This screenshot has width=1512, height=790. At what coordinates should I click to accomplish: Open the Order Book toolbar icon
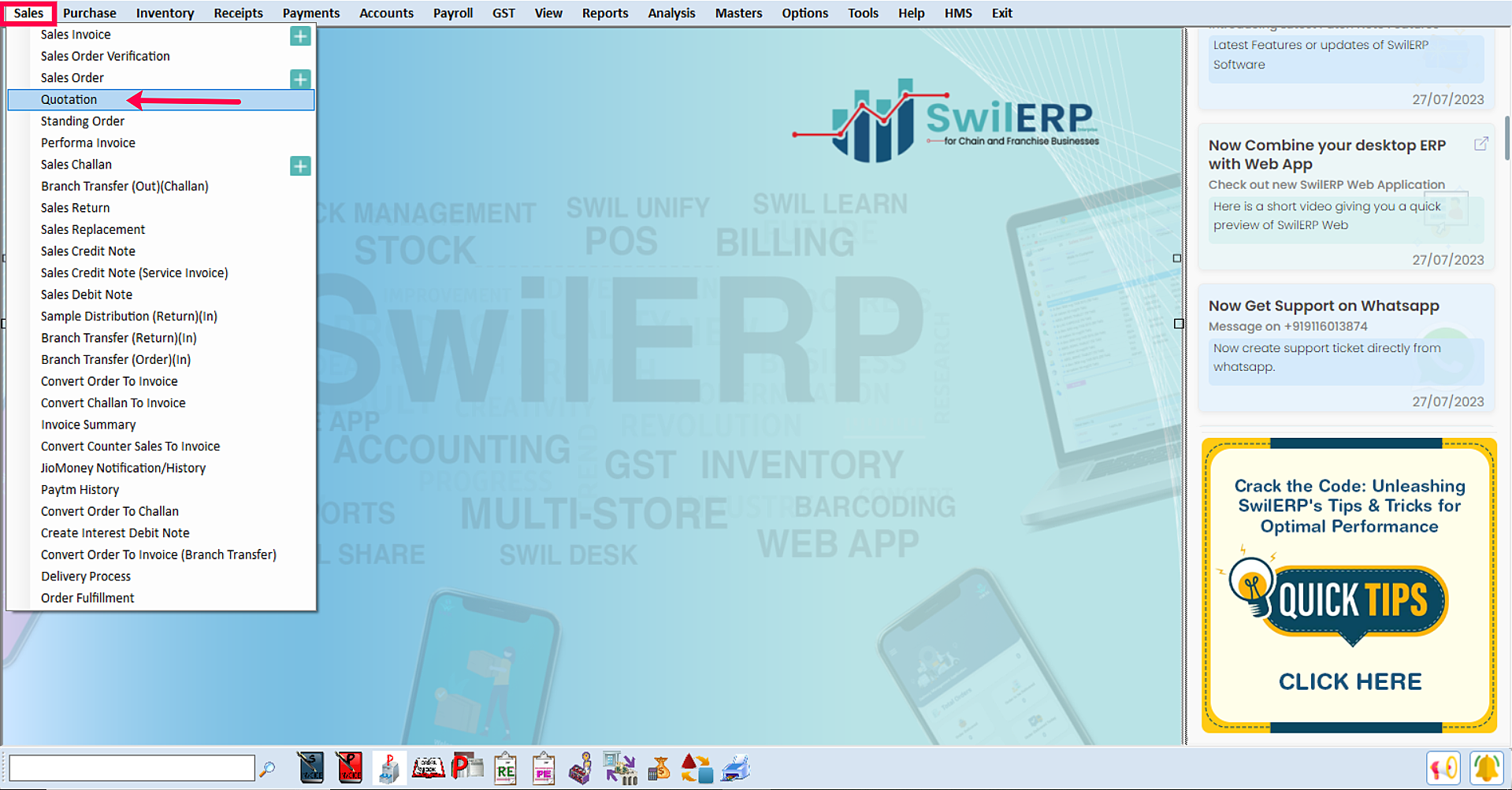[x=428, y=768]
